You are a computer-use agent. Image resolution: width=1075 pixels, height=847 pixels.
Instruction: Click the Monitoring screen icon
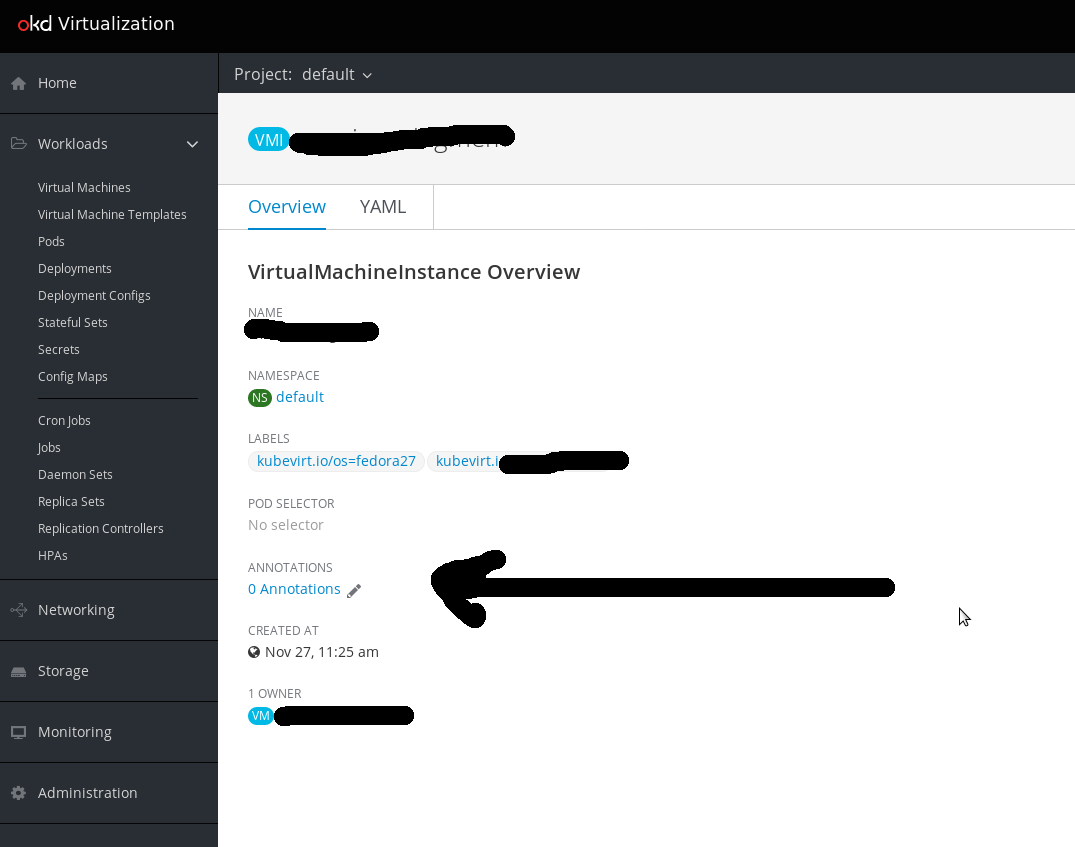pyautogui.click(x=19, y=732)
